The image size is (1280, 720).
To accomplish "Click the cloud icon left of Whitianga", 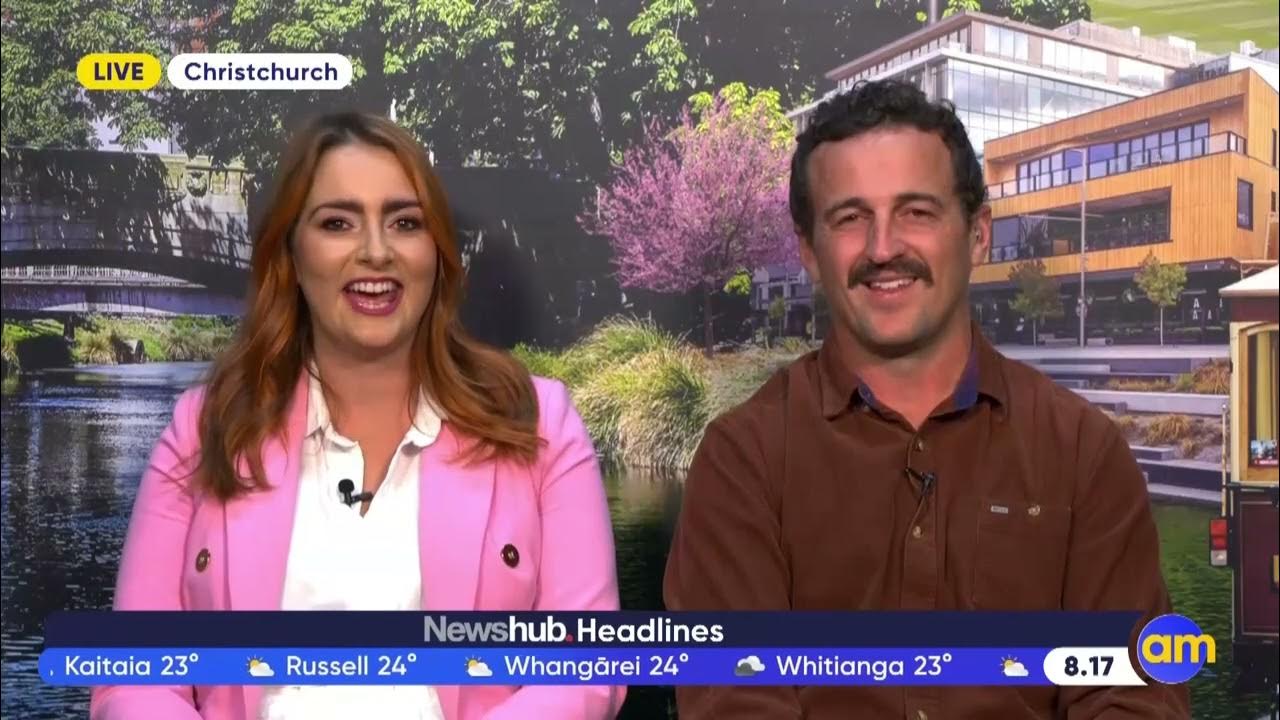I will (x=750, y=667).
